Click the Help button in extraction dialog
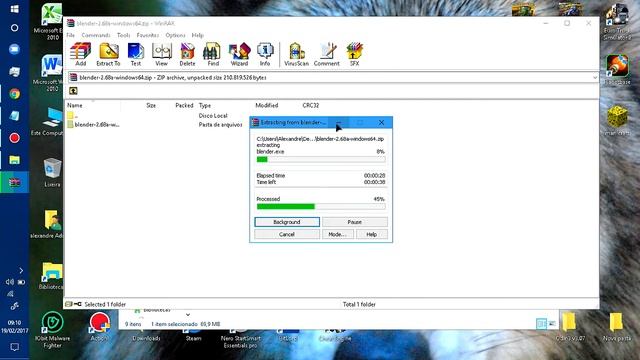The height and width of the screenshot is (360, 640). (x=371, y=234)
